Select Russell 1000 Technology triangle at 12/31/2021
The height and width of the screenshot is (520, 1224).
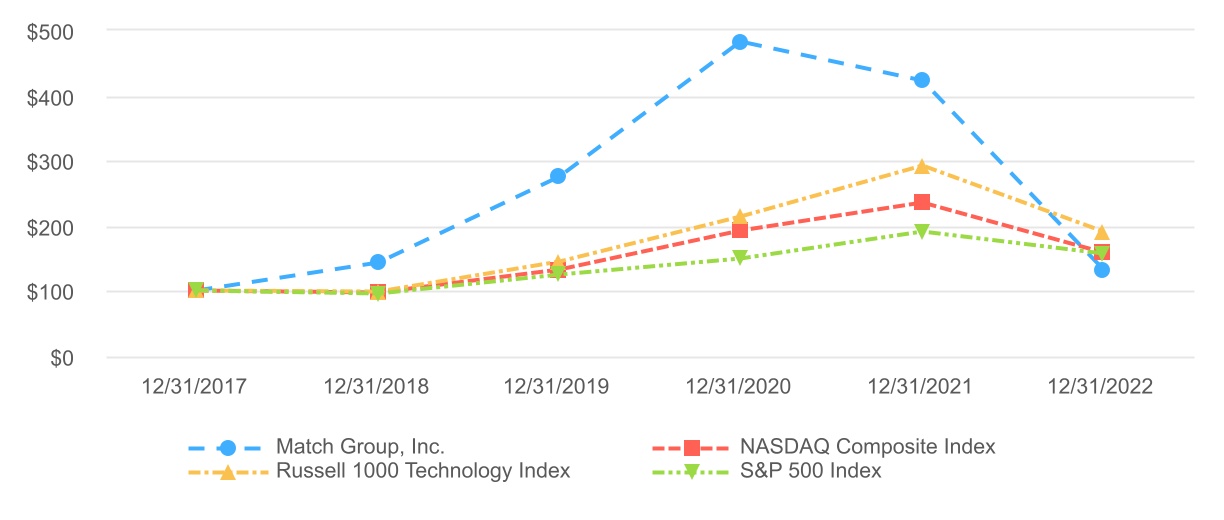pos(921,166)
